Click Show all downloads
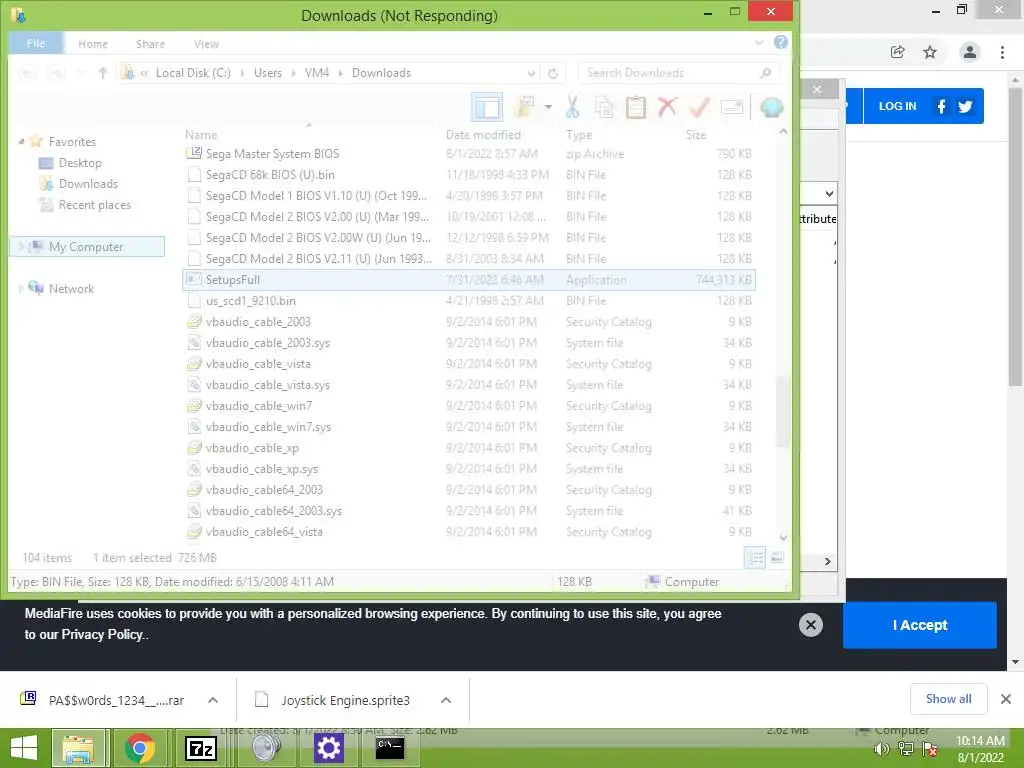The height and width of the screenshot is (768, 1024). tap(948, 699)
